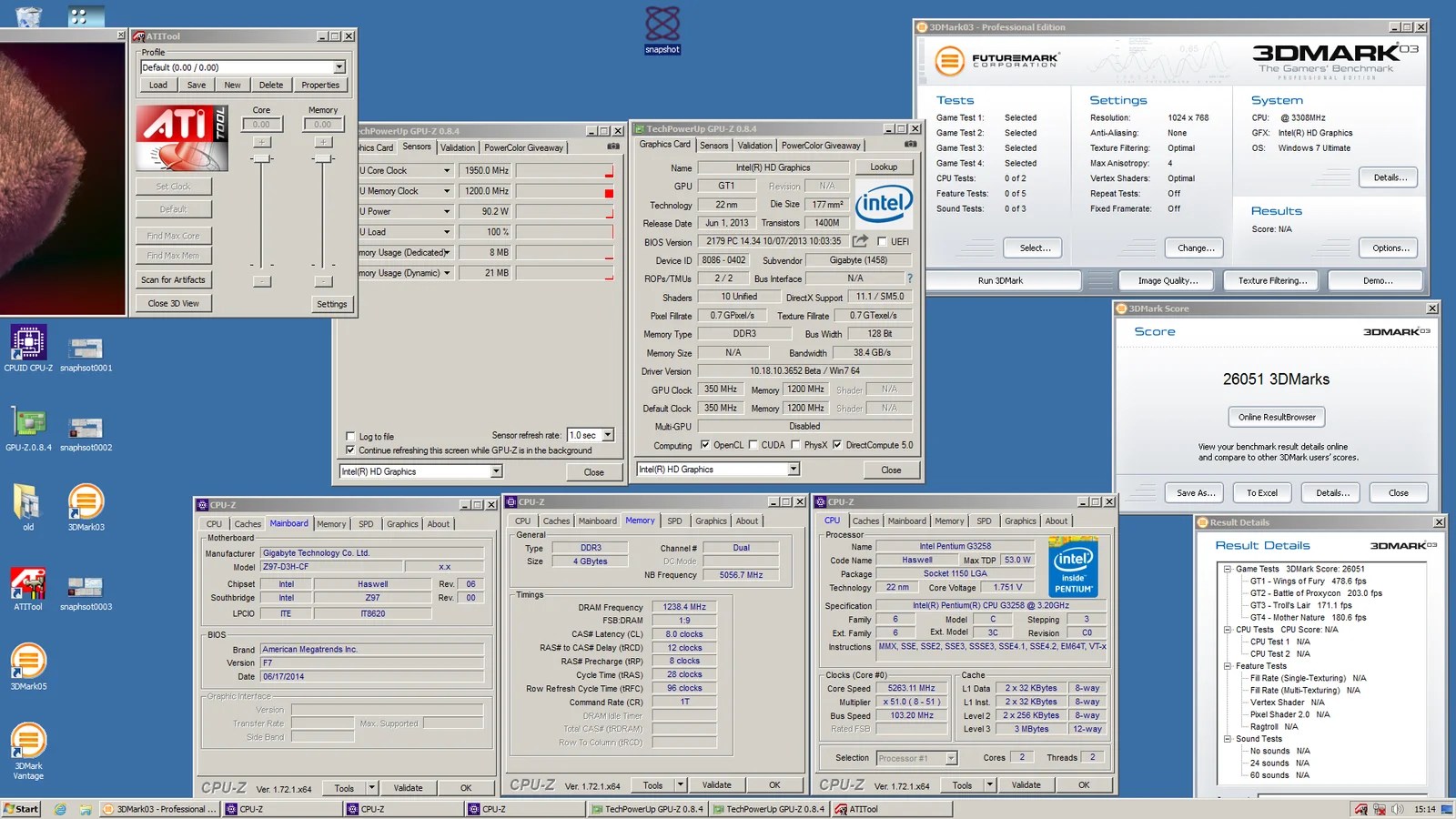Enable the Log to file checkbox in GPU-Z
The image size is (1456, 819).
(350, 436)
